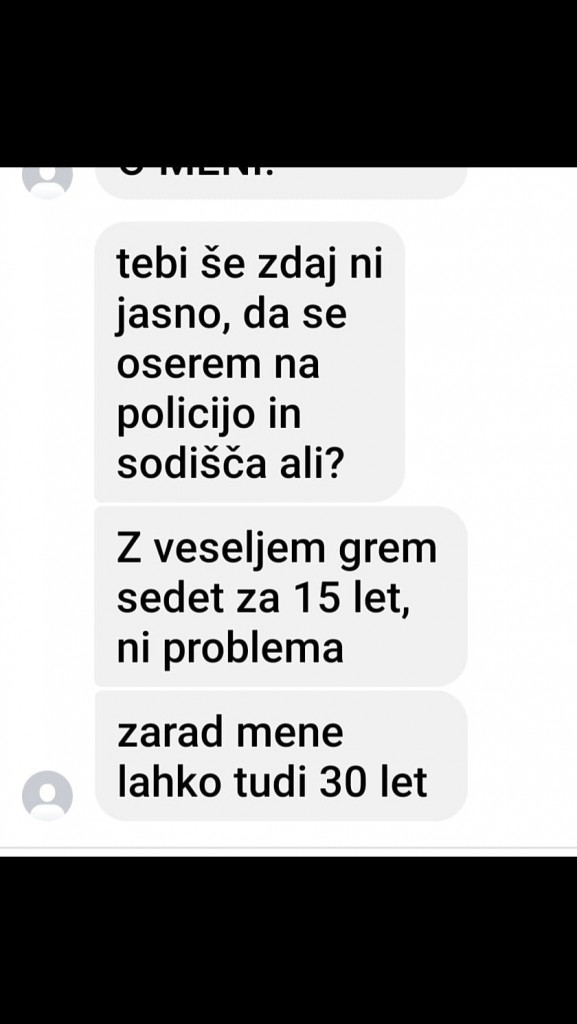Select the message starting 'tebi še zdaj ni'

coord(249,362)
